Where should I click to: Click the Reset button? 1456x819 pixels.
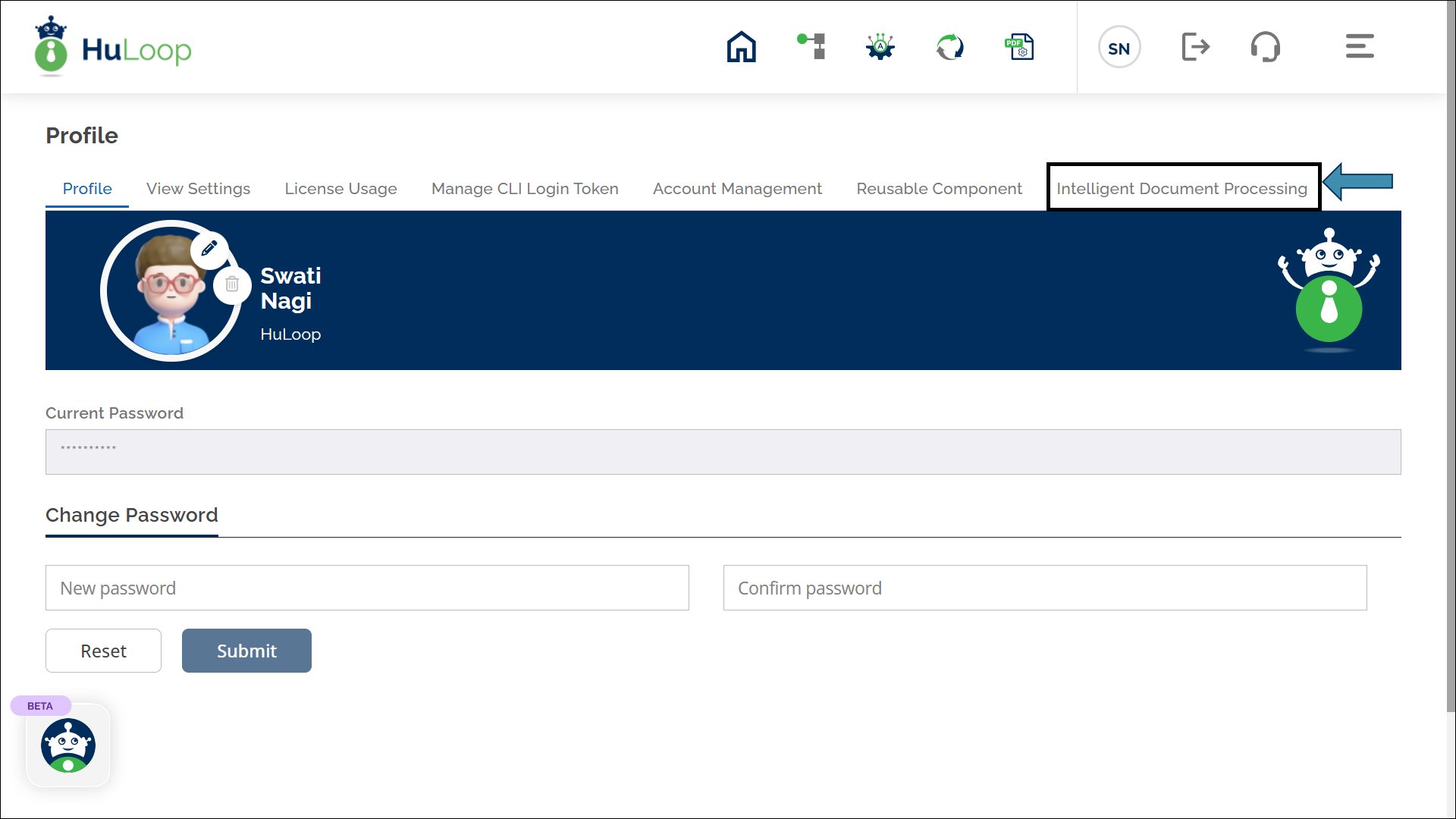103,651
